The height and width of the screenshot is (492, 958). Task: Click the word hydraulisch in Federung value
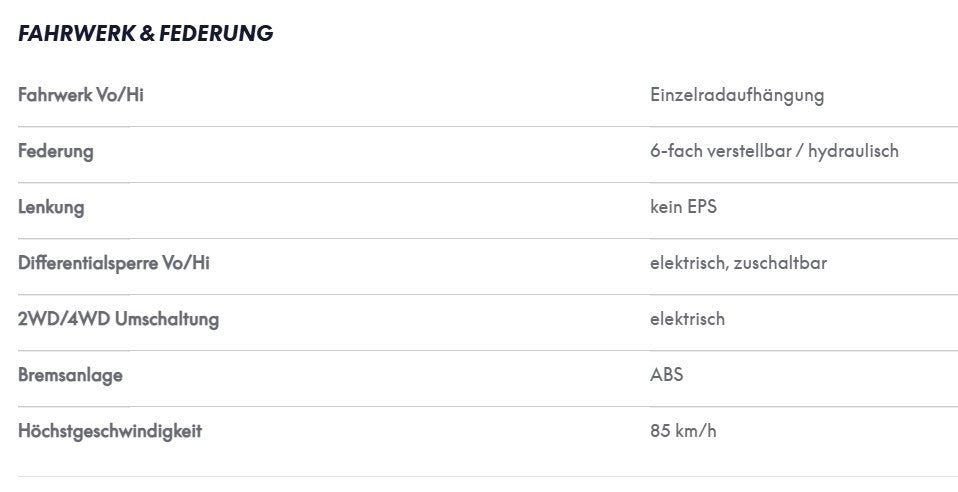coord(853,152)
